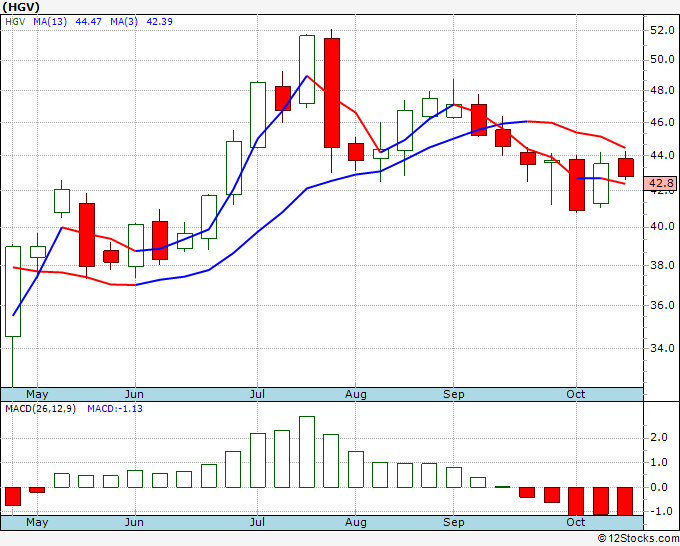Screen dimensions: 680x546
Task: Click the tall red candle in late July
Action: click(331, 93)
